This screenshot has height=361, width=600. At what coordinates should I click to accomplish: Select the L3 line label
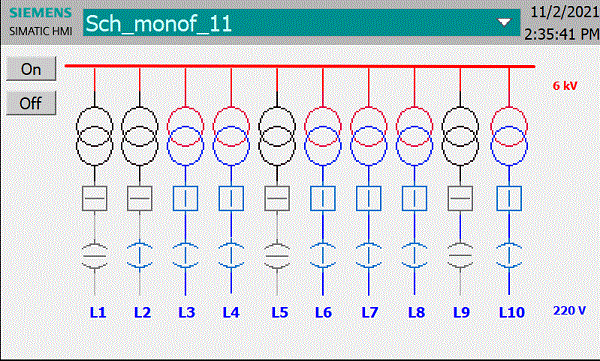click(x=187, y=312)
